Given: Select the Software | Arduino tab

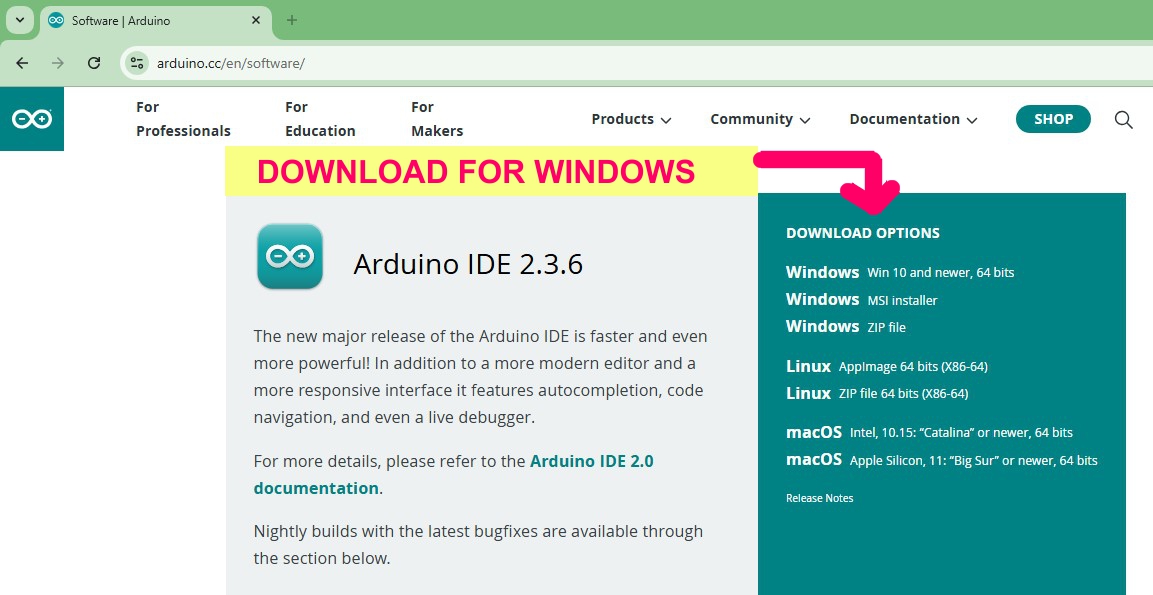Looking at the screenshot, I should tap(156, 21).
